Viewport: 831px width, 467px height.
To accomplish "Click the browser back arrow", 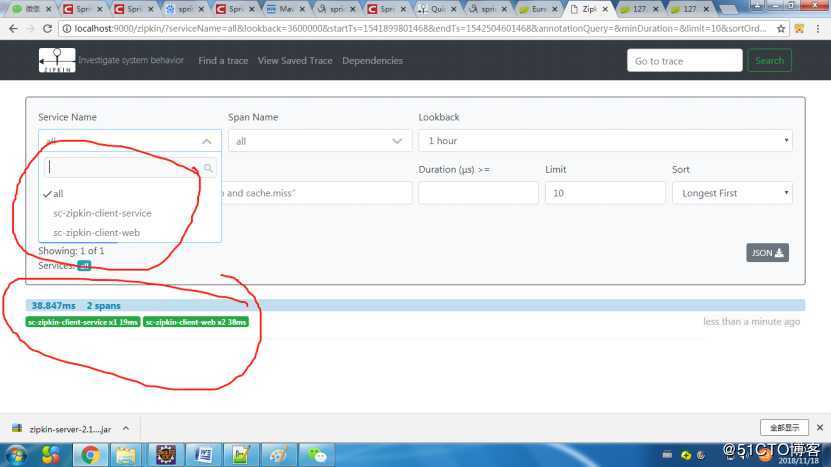I will click(13, 29).
